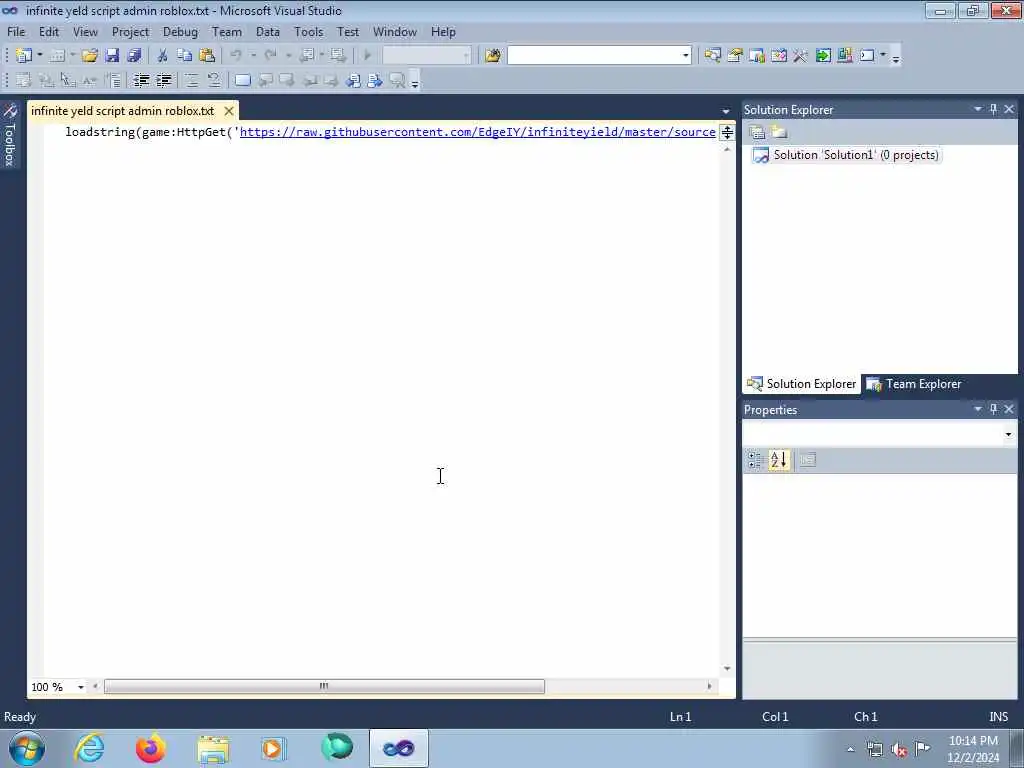Go to previous bookmark in document
The image size is (1024, 768).
click(353, 80)
